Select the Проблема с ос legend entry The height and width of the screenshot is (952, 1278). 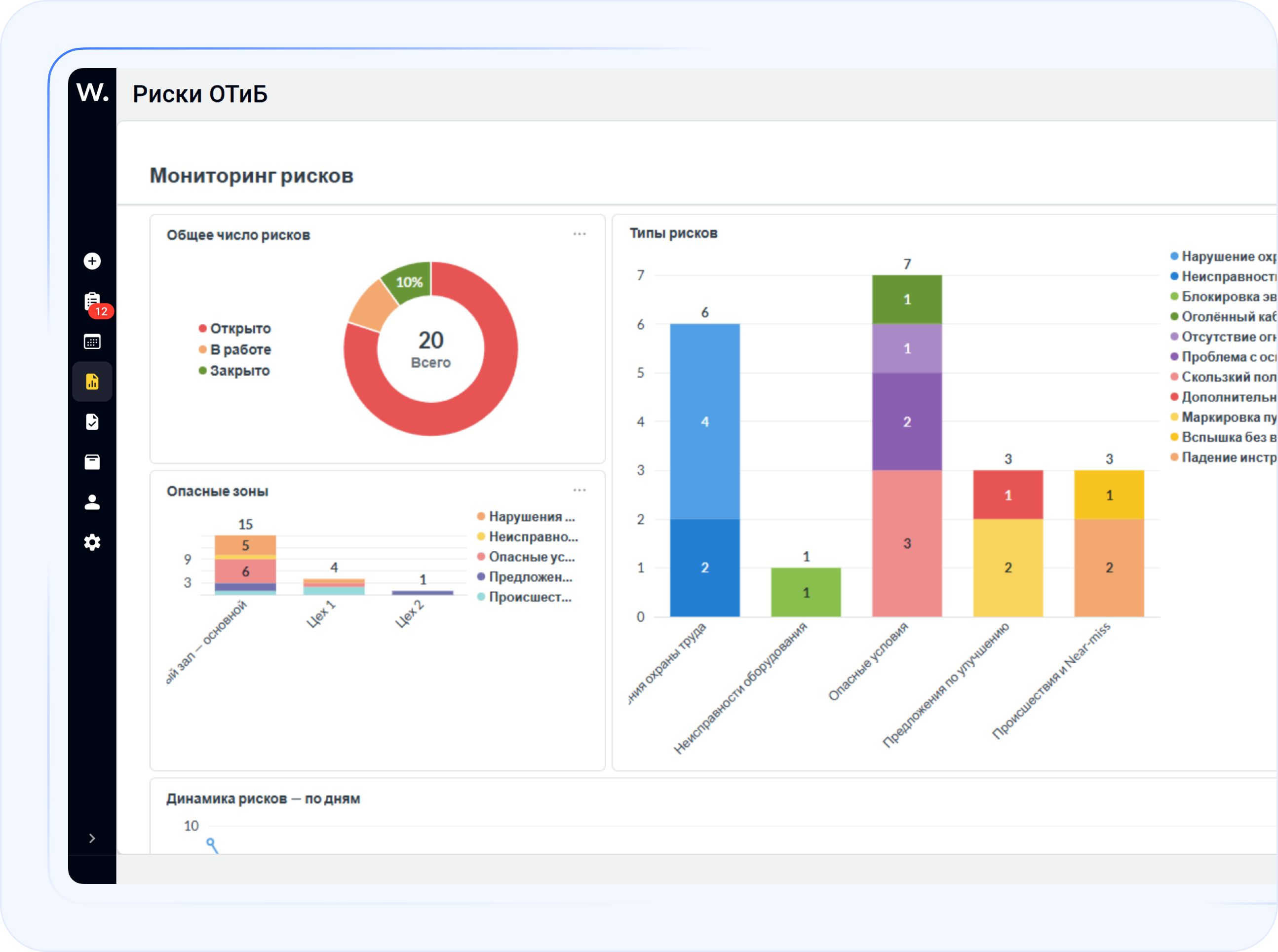[1223, 357]
